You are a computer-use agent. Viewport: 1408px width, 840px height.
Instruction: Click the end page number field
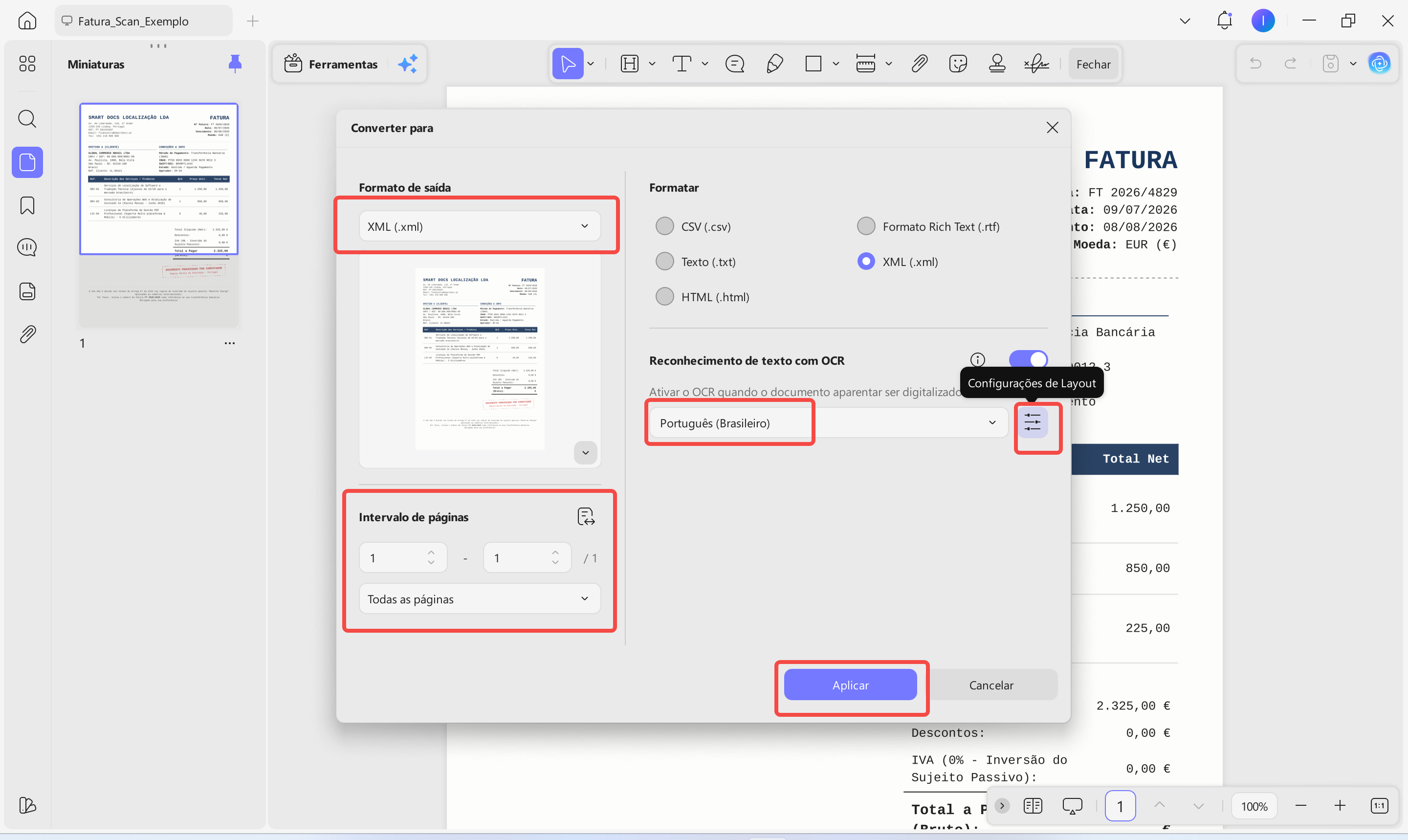pos(527,557)
